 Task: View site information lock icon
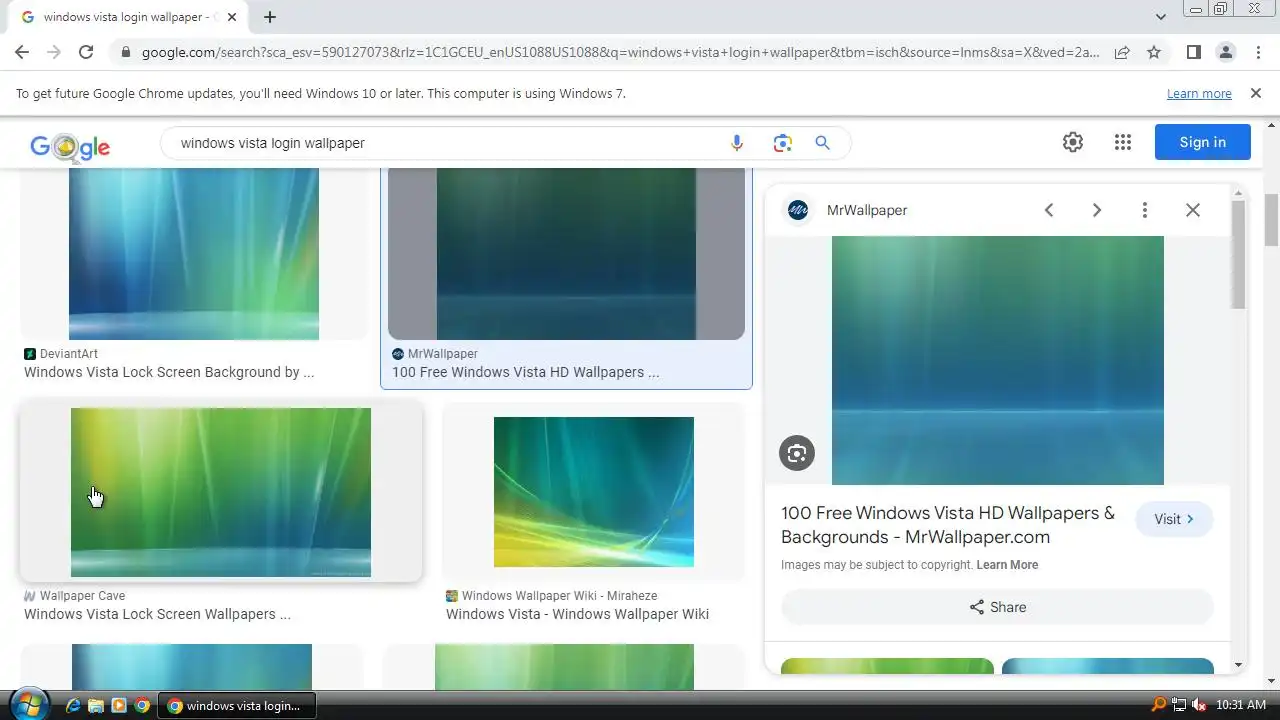pos(125,53)
